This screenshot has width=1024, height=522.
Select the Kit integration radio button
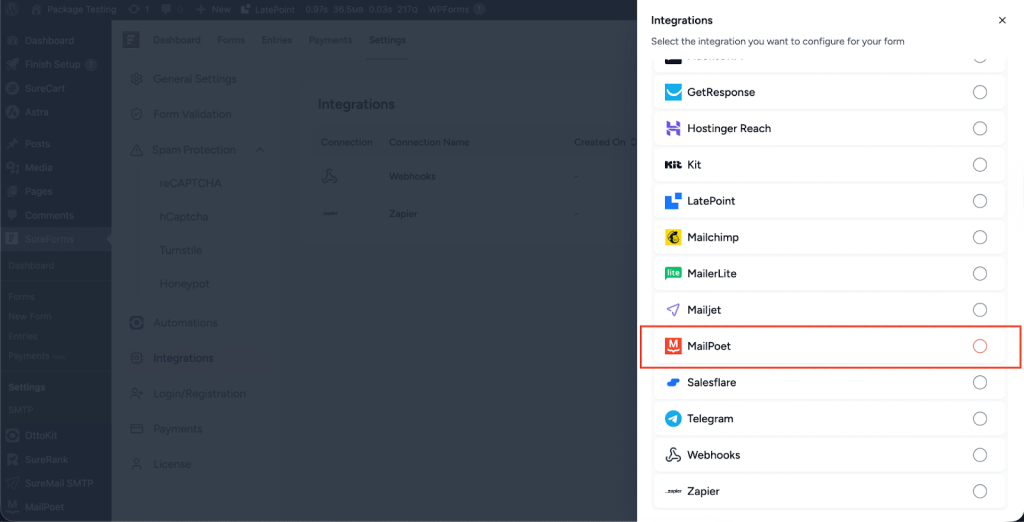[979, 165]
